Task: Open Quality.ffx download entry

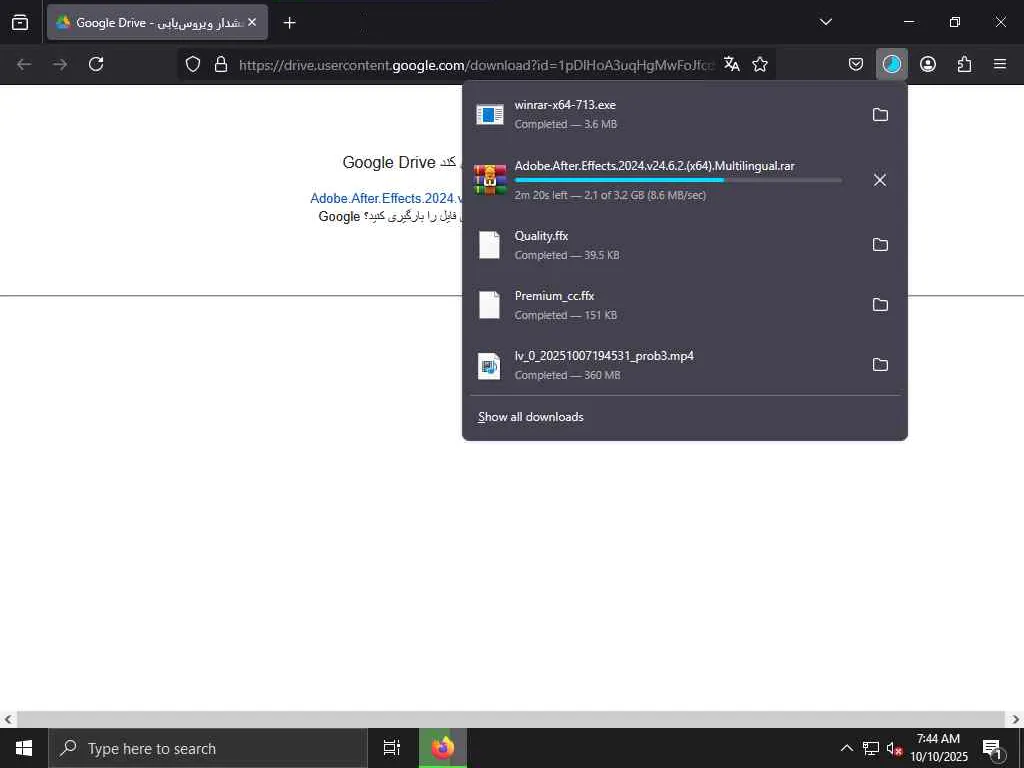Action: pyautogui.click(x=663, y=245)
